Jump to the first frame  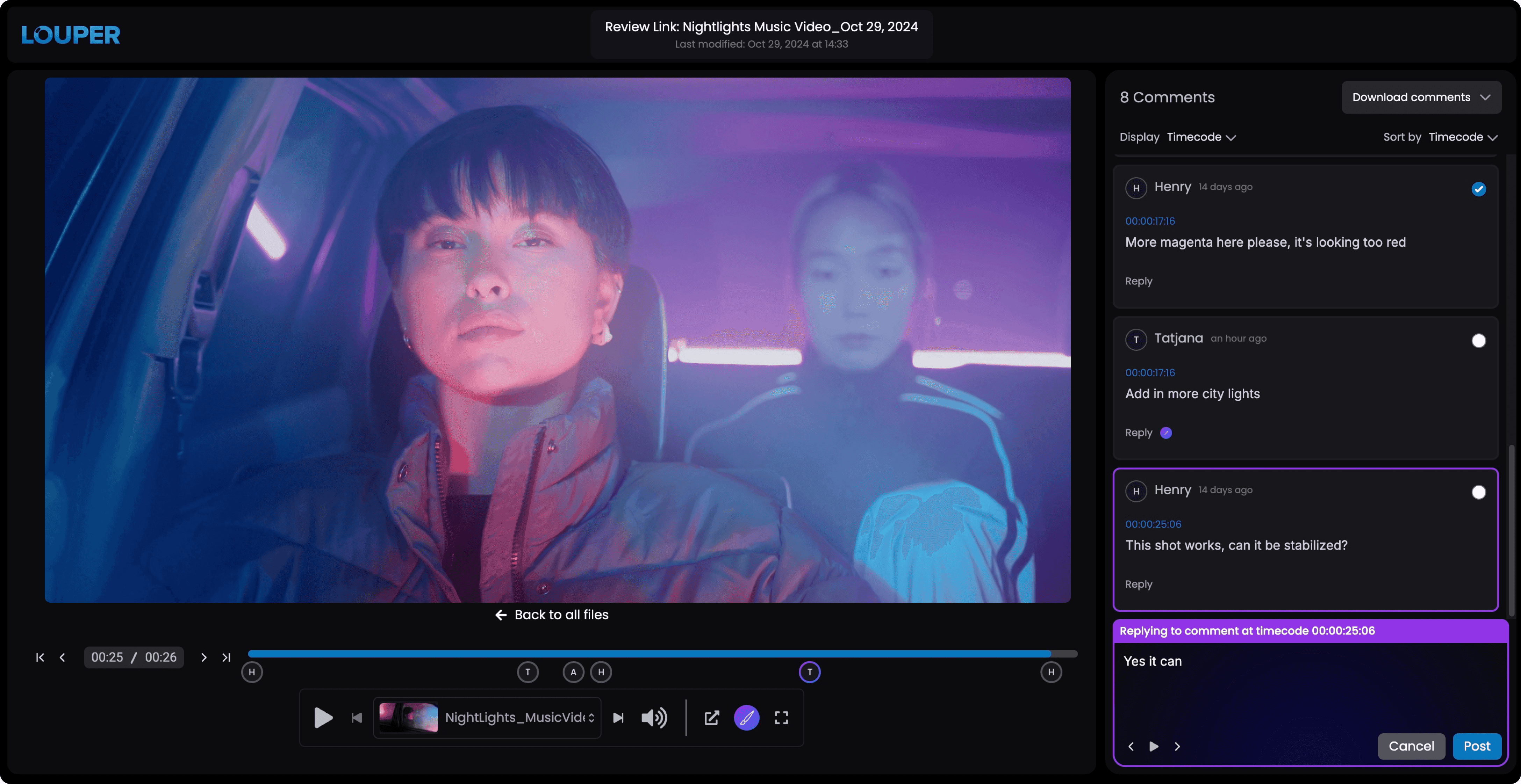40,657
